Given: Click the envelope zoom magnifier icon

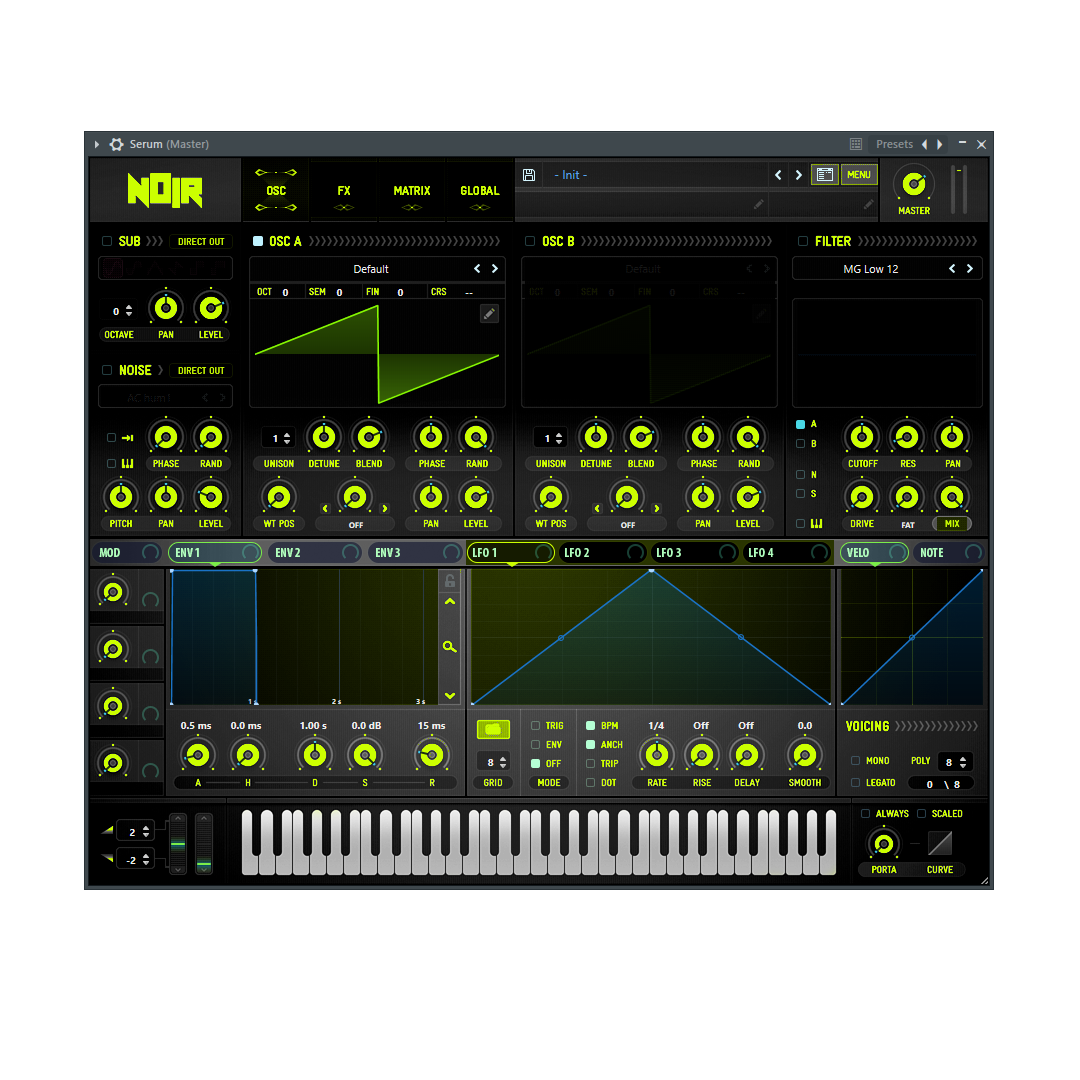Looking at the screenshot, I should tap(450, 647).
